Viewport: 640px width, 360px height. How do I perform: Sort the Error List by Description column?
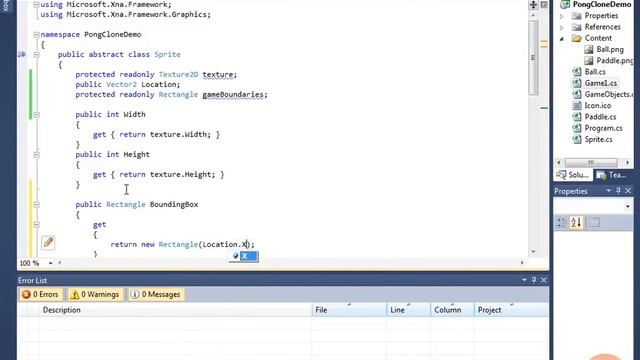tap(176, 310)
